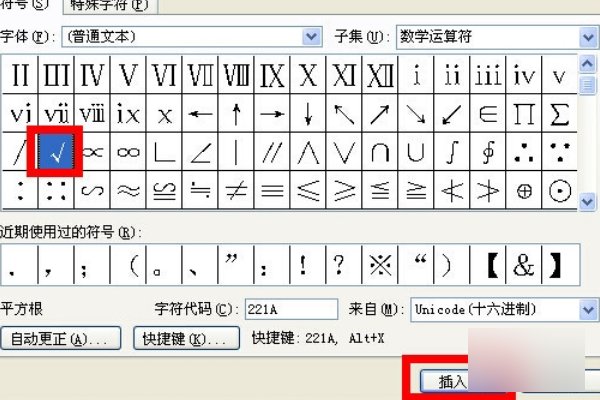The height and width of the screenshot is (400, 600).
Task: Select the down arrow symbol
Action: pos(308,113)
